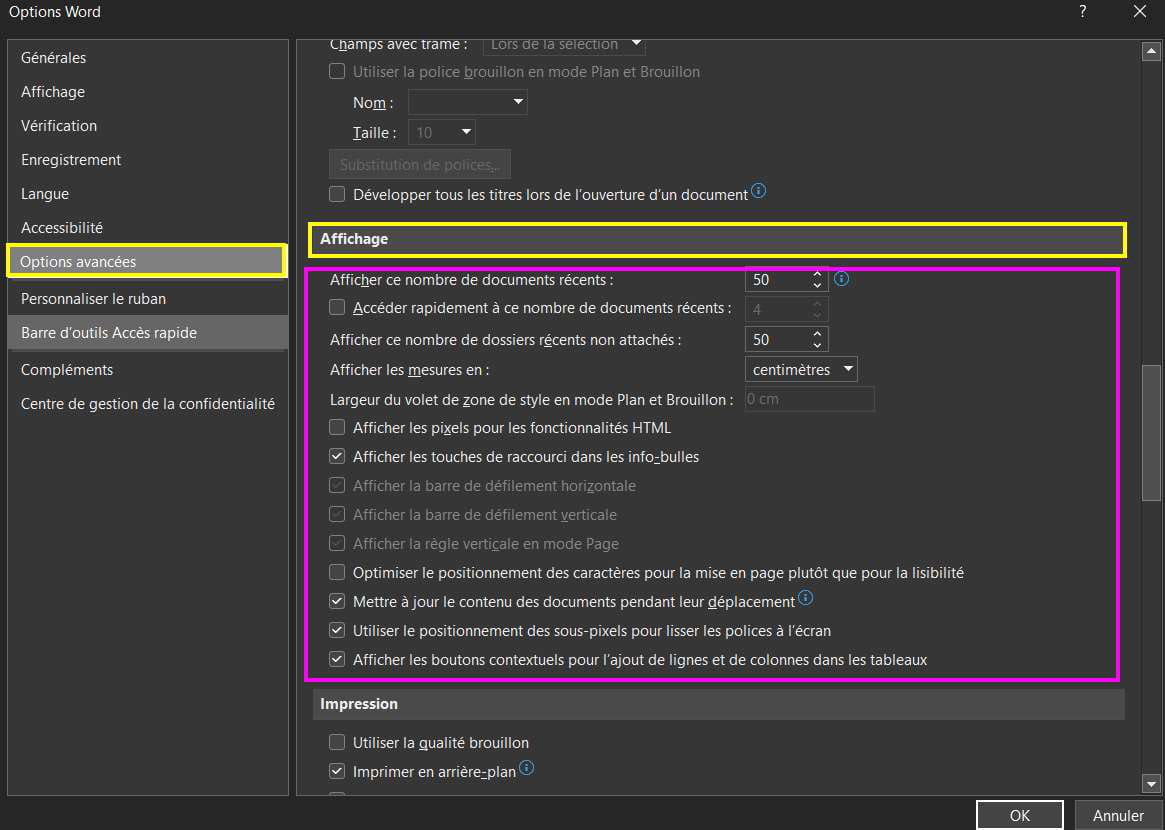Click the scrollbar down arrow

pyautogui.click(x=1151, y=783)
